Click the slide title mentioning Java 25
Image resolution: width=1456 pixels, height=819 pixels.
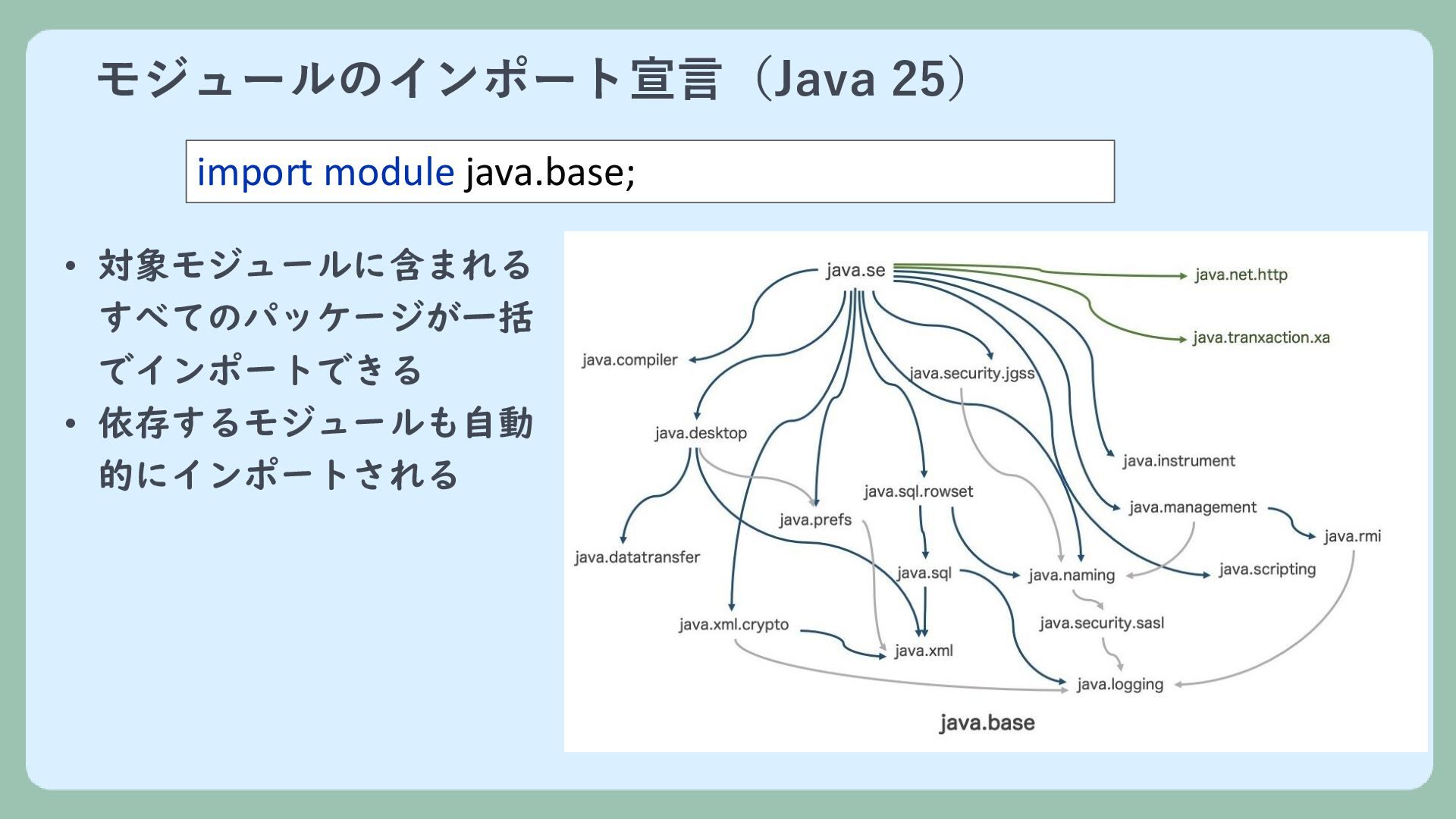point(531,78)
